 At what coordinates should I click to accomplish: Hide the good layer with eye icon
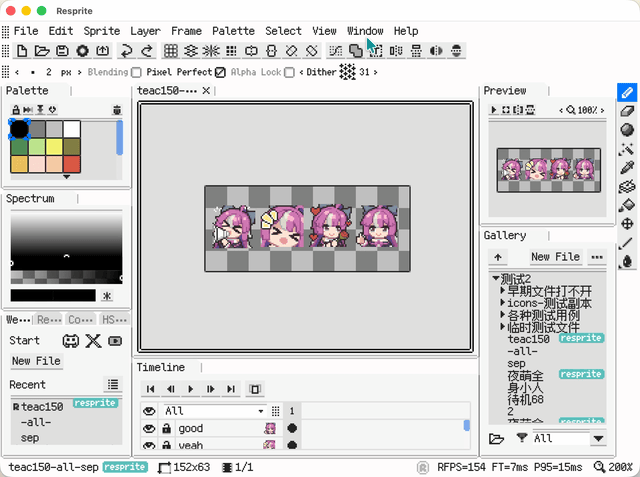click(149, 428)
